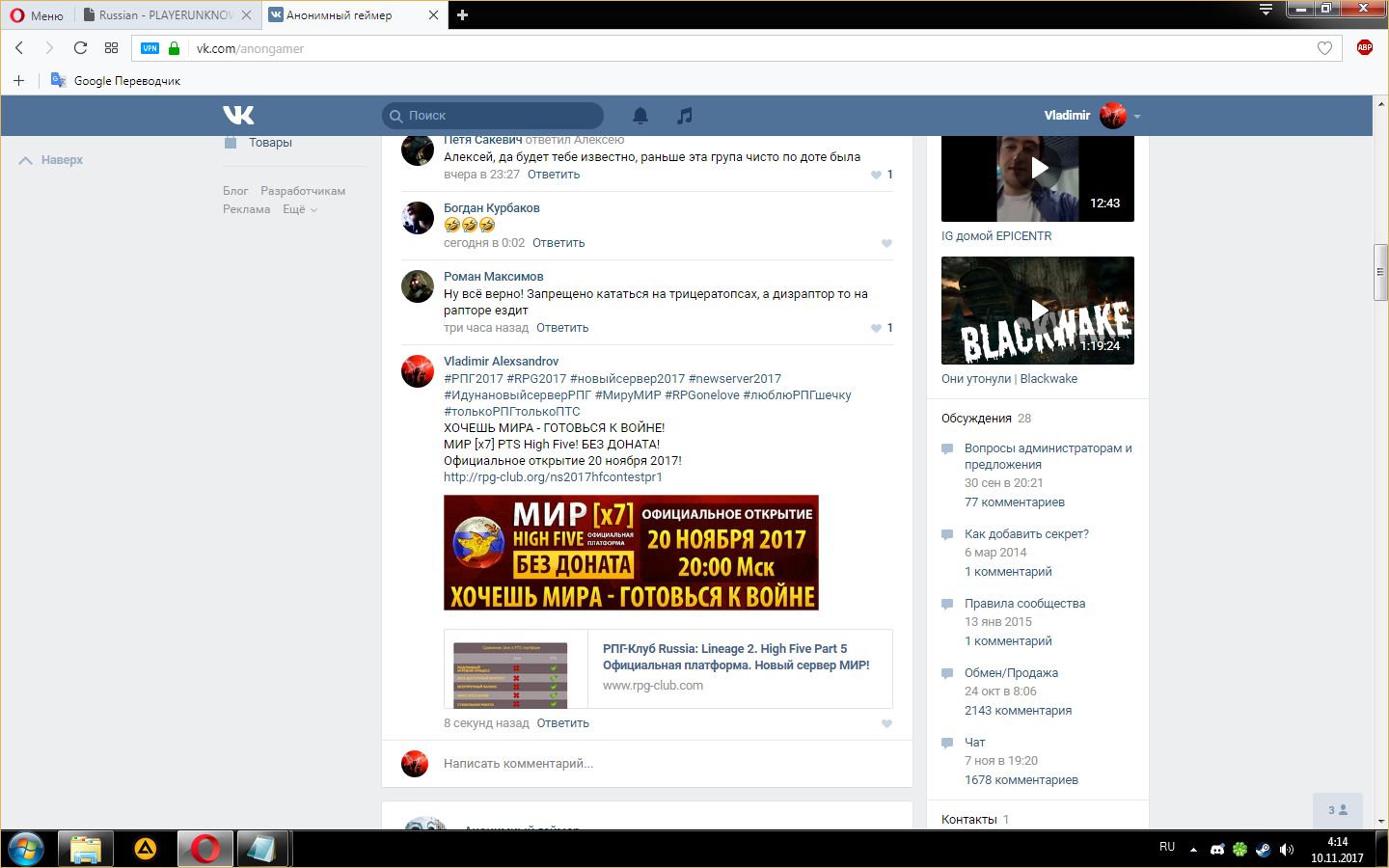Open the Чат discussion
1389x868 pixels.
(x=975, y=743)
